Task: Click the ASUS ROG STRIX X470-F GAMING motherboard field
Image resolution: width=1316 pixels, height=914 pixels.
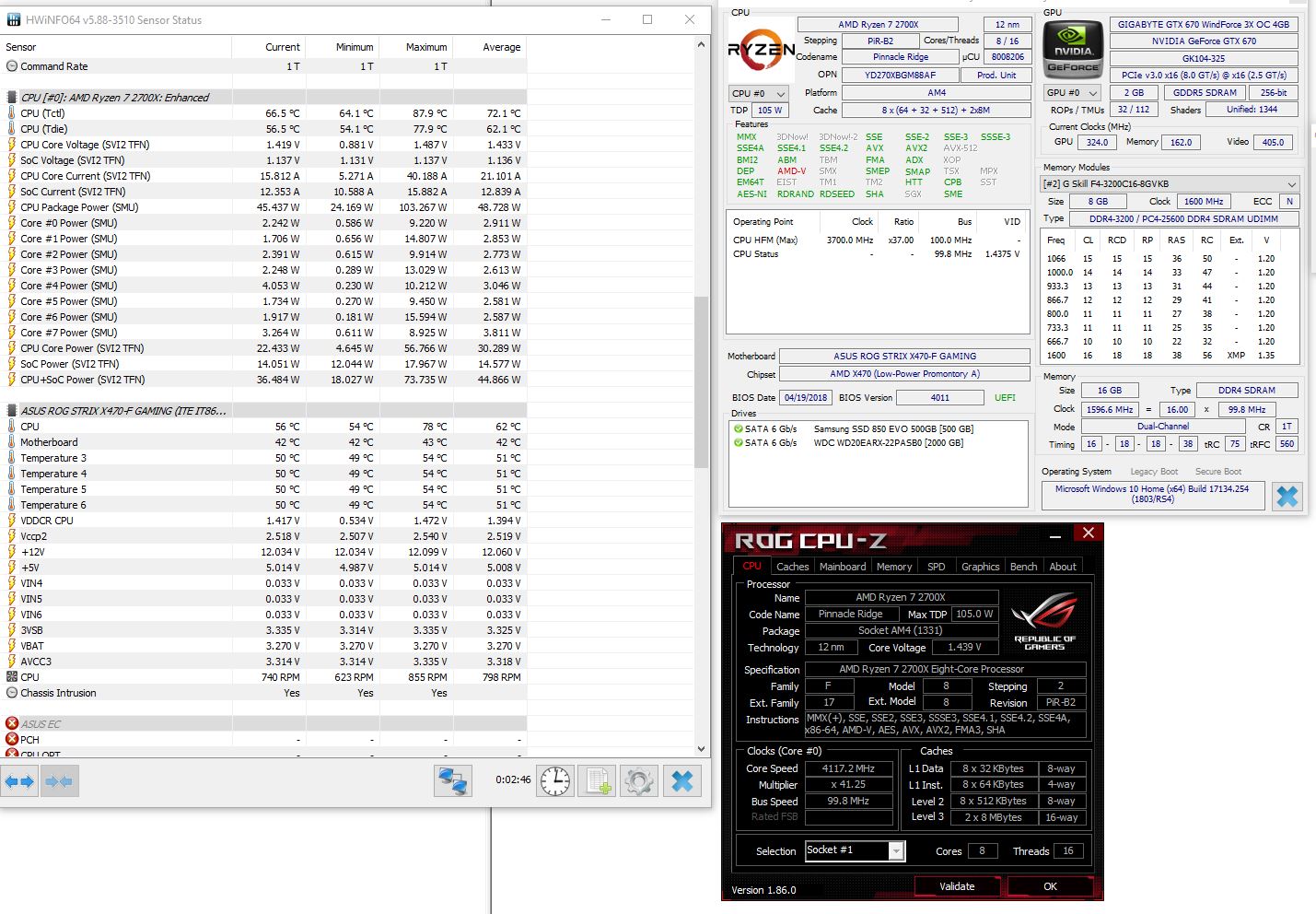Action: coord(904,356)
